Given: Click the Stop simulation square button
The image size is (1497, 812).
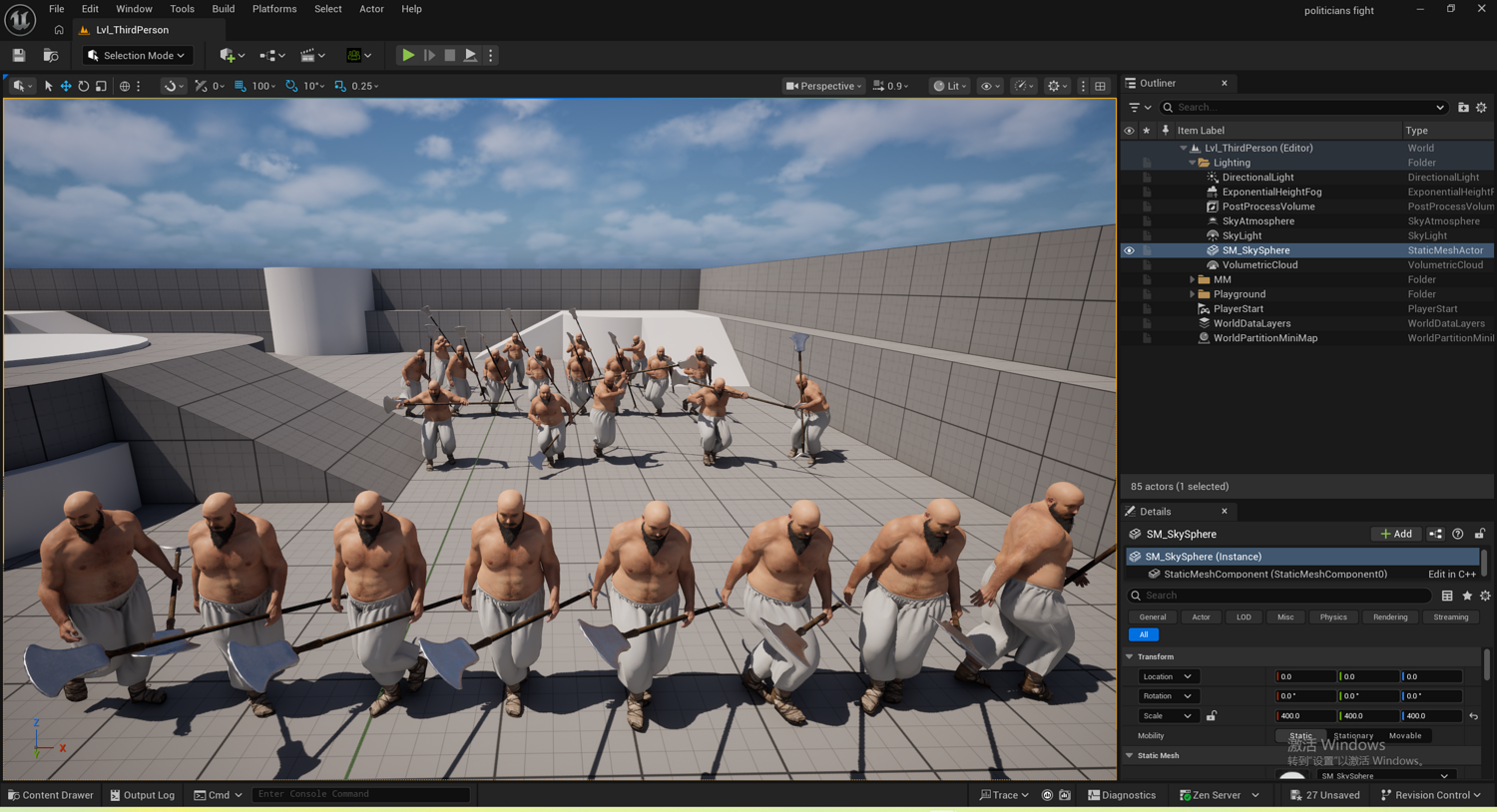Looking at the screenshot, I should pyautogui.click(x=450, y=56).
